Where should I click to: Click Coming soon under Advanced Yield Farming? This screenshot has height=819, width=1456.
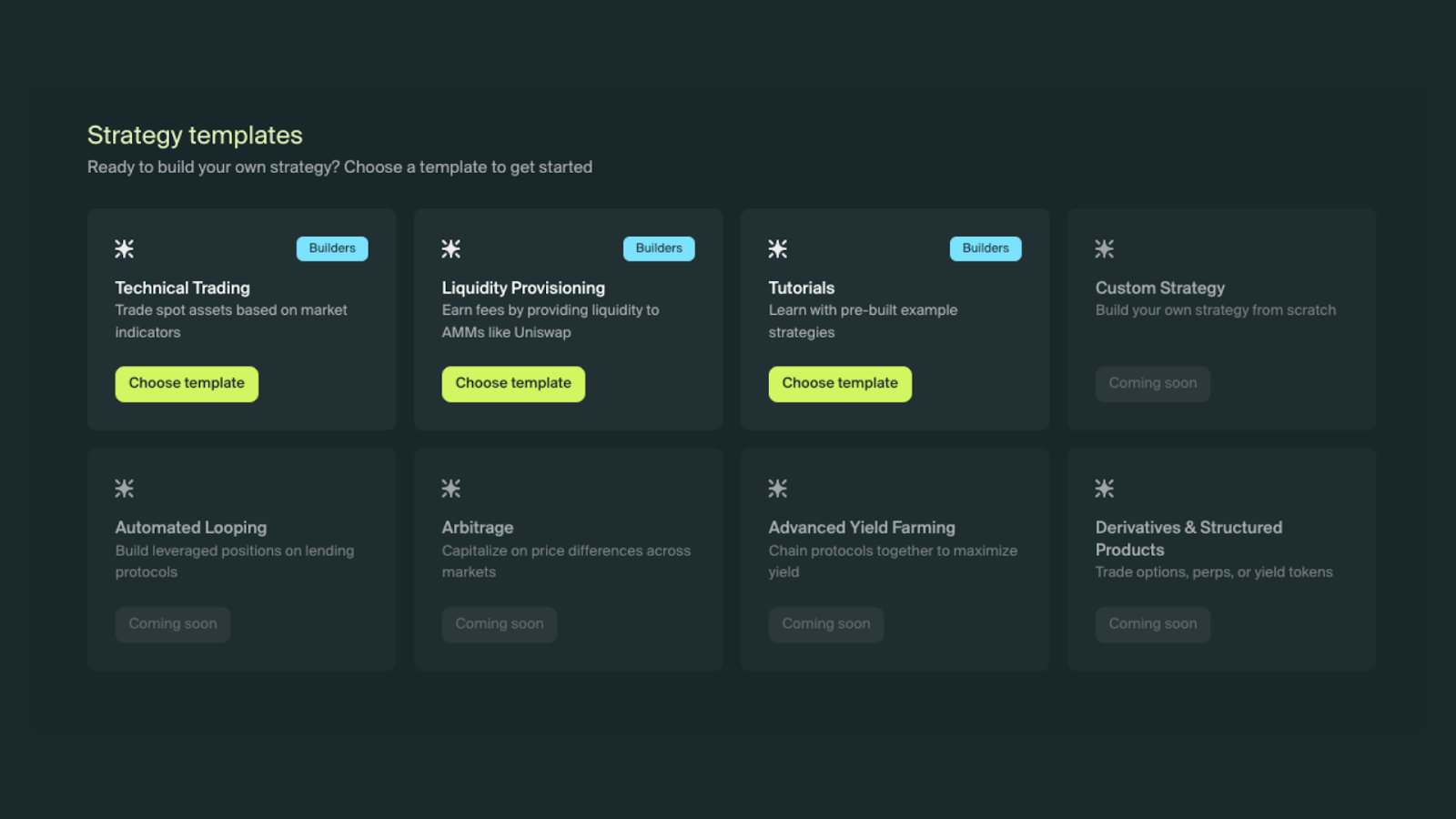(x=826, y=624)
